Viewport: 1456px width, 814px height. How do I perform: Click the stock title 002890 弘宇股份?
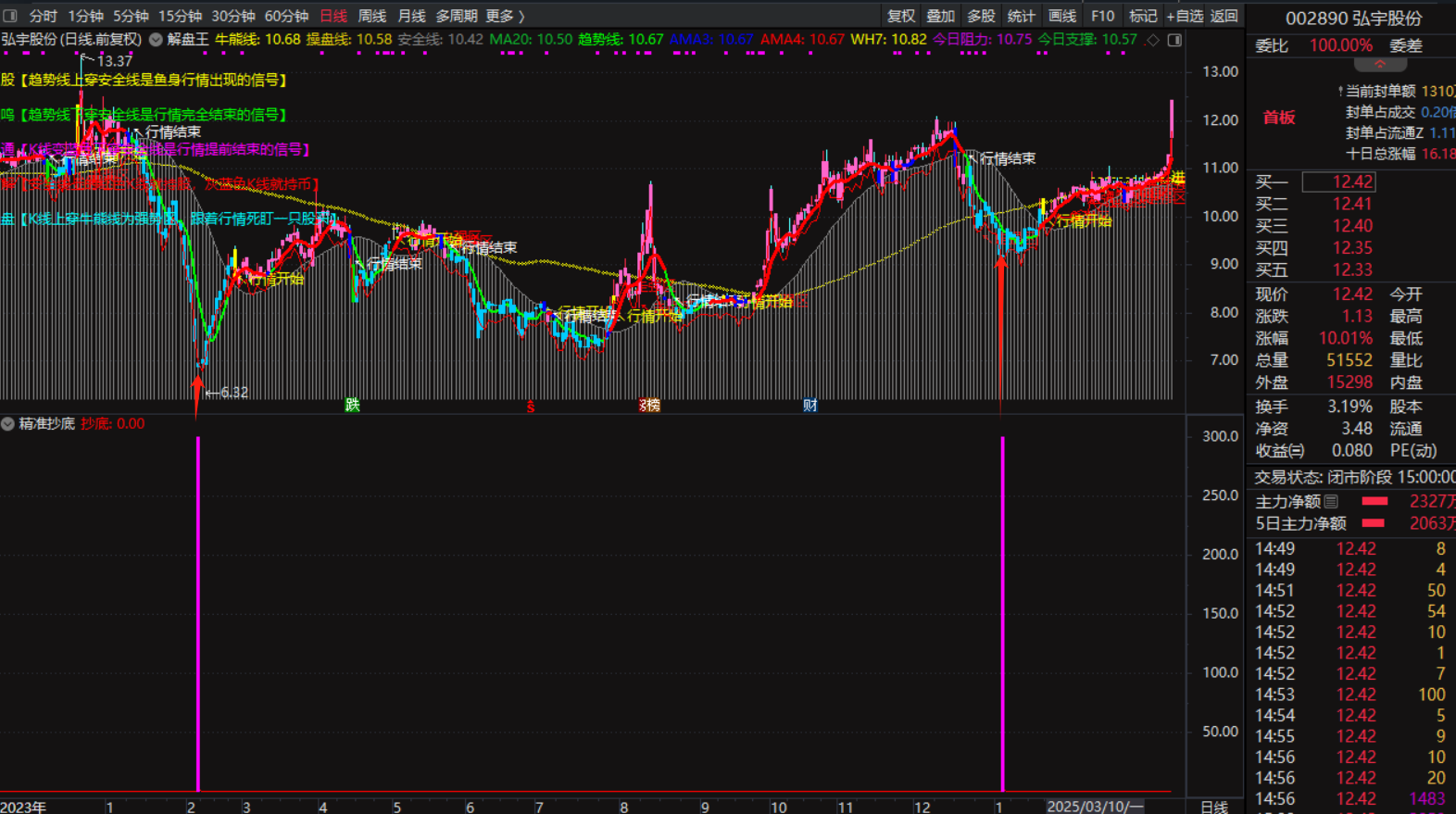(1353, 19)
